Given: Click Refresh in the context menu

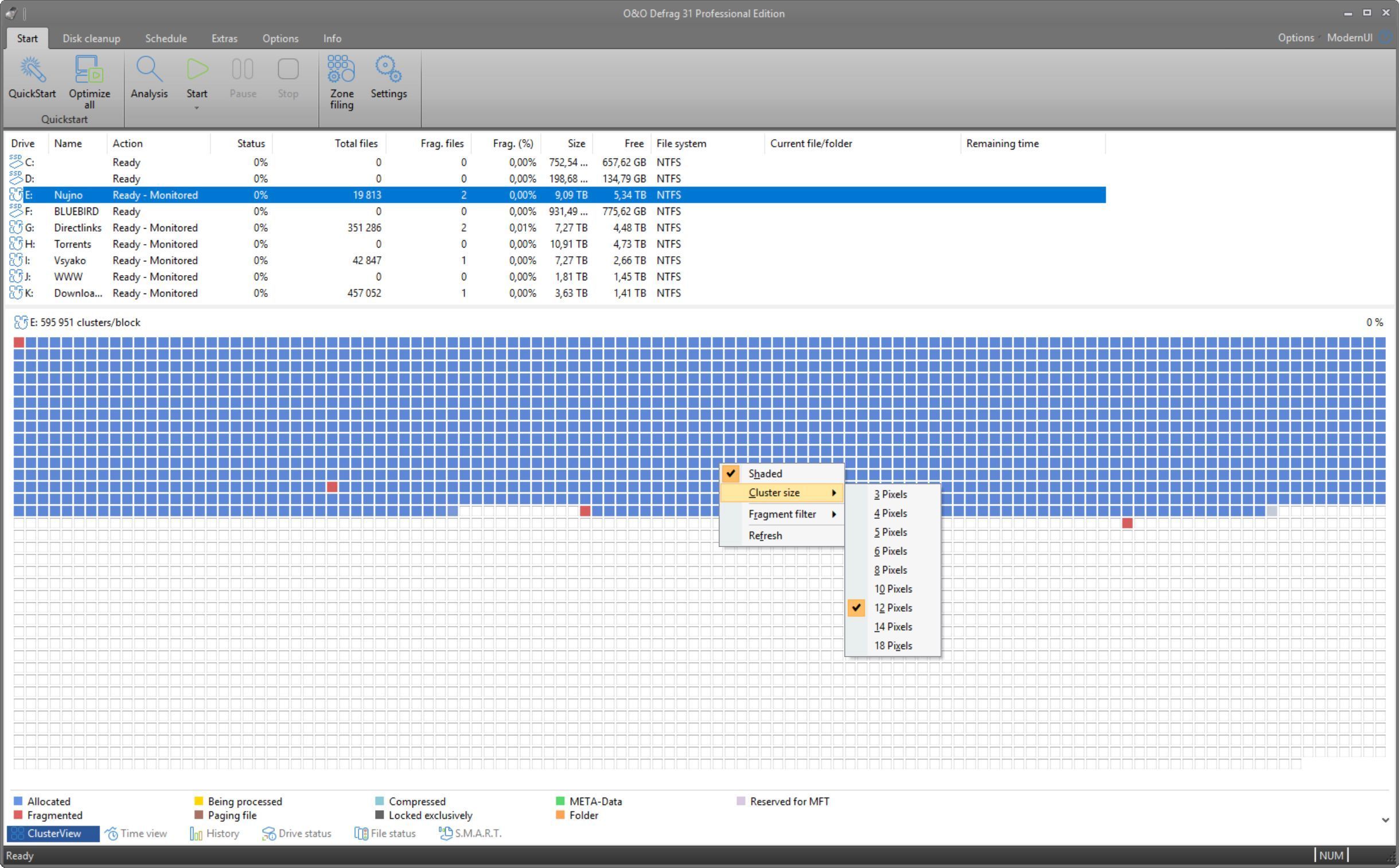Looking at the screenshot, I should pyautogui.click(x=782, y=535).
